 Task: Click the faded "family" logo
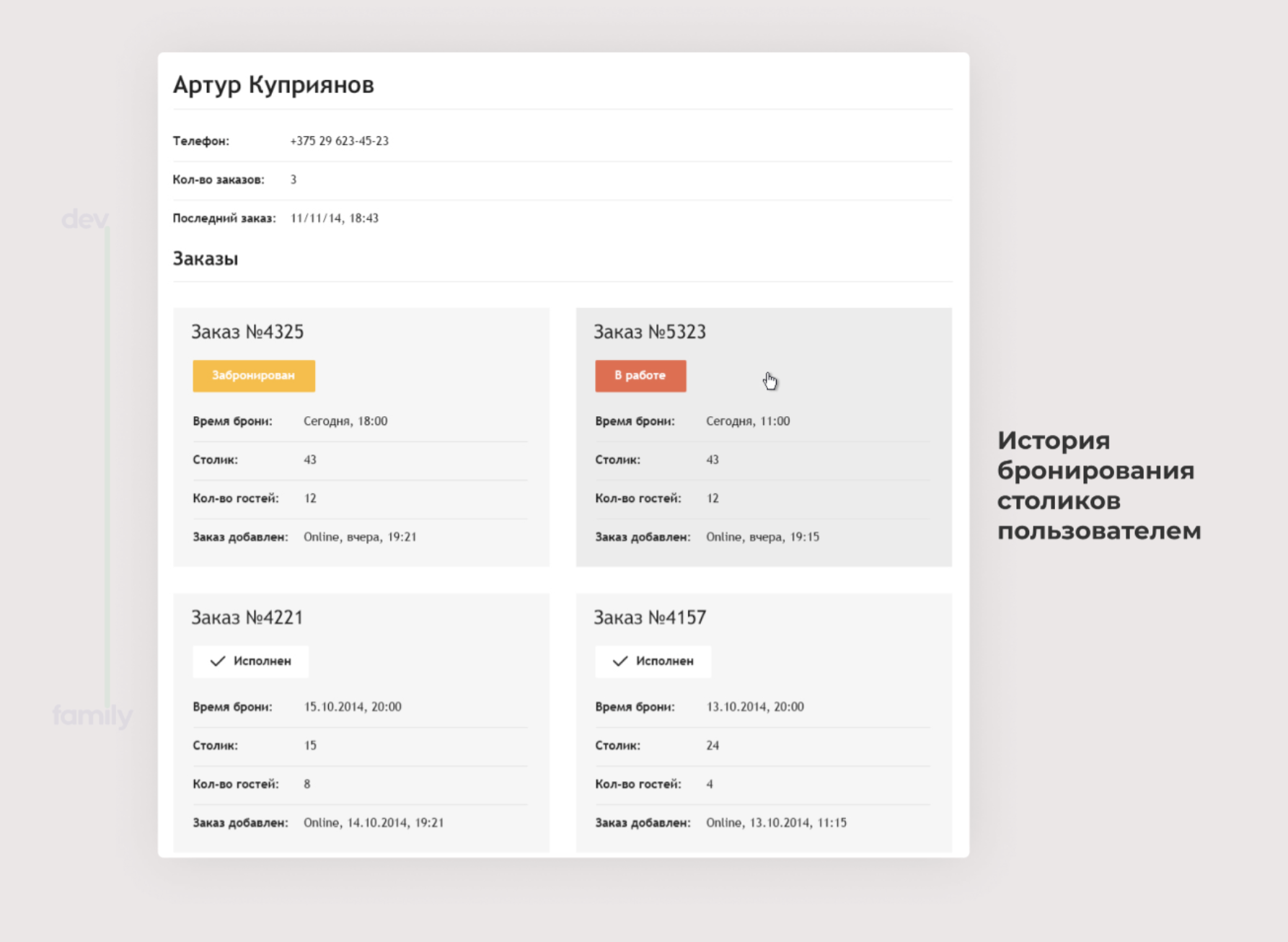coord(92,716)
